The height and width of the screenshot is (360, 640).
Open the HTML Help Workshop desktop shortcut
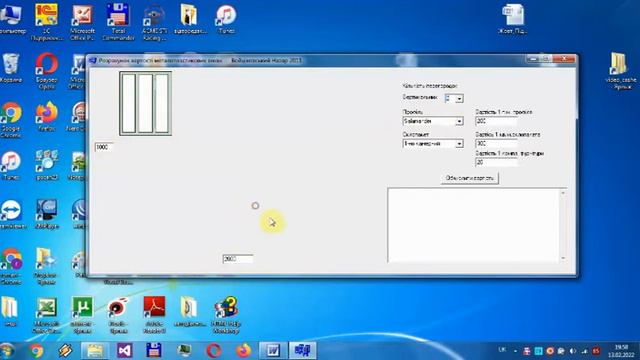pos(226,315)
